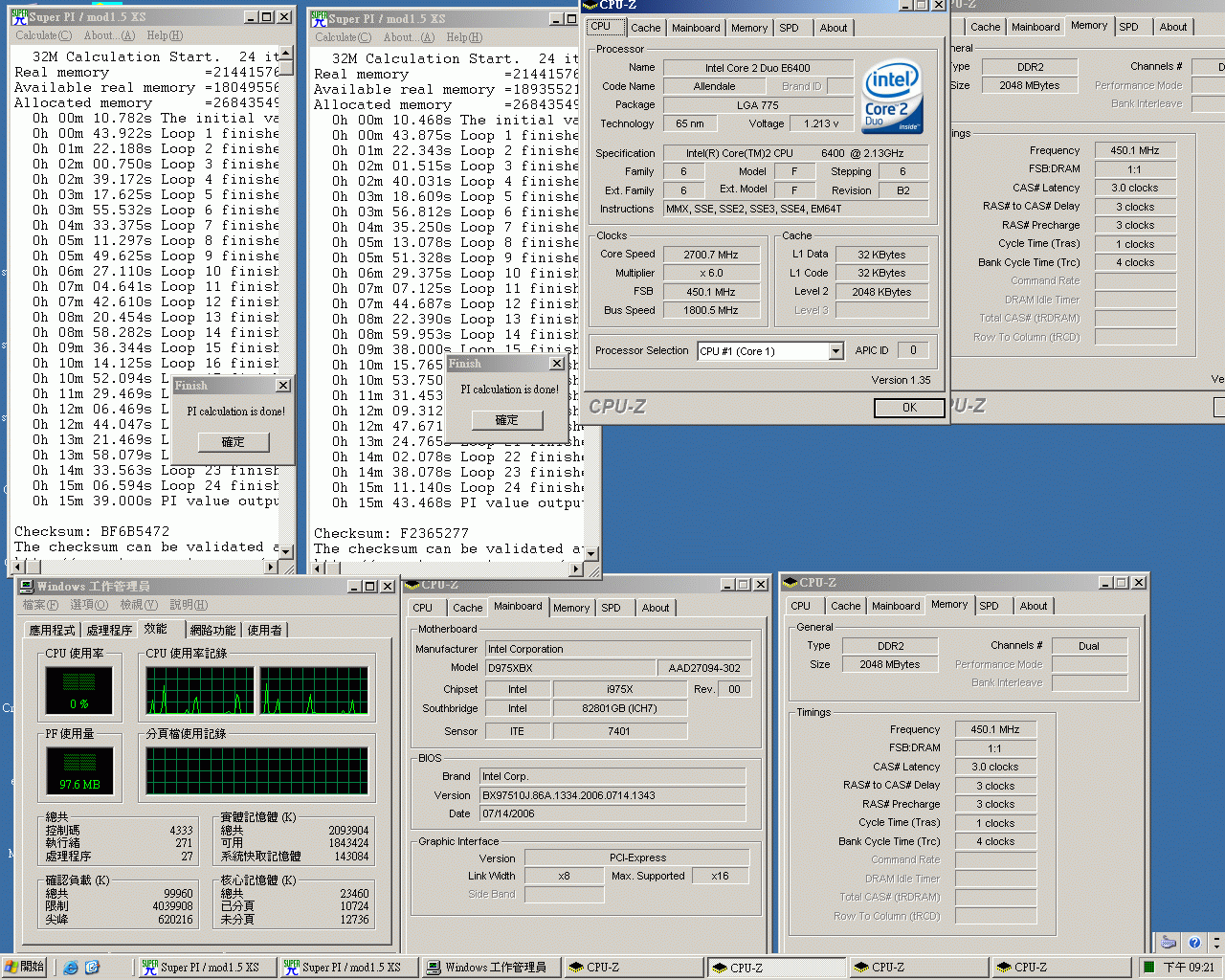1225x980 pixels.
Task: Switch to the 網路功能 tab in Task Manager
Action: pos(212,630)
